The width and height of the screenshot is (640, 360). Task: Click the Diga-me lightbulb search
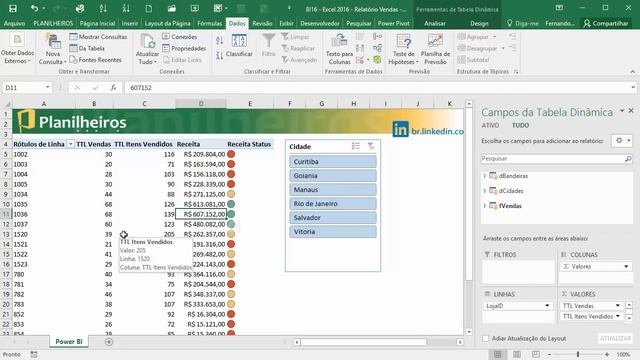pos(522,23)
